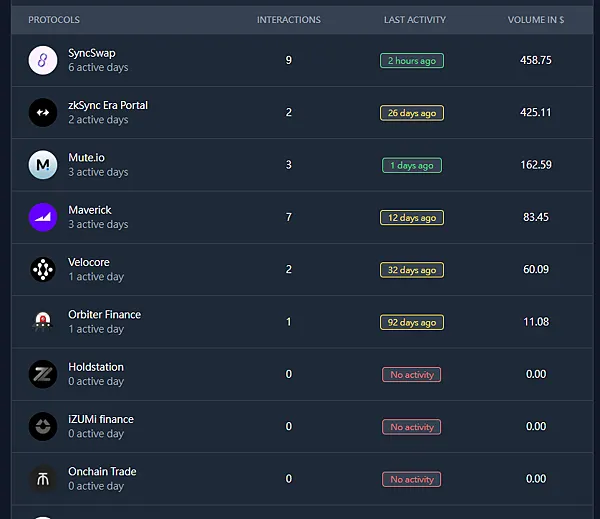Click the zkSync Era Portal arrows icon
This screenshot has height=519, width=600.
tap(43, 113)
